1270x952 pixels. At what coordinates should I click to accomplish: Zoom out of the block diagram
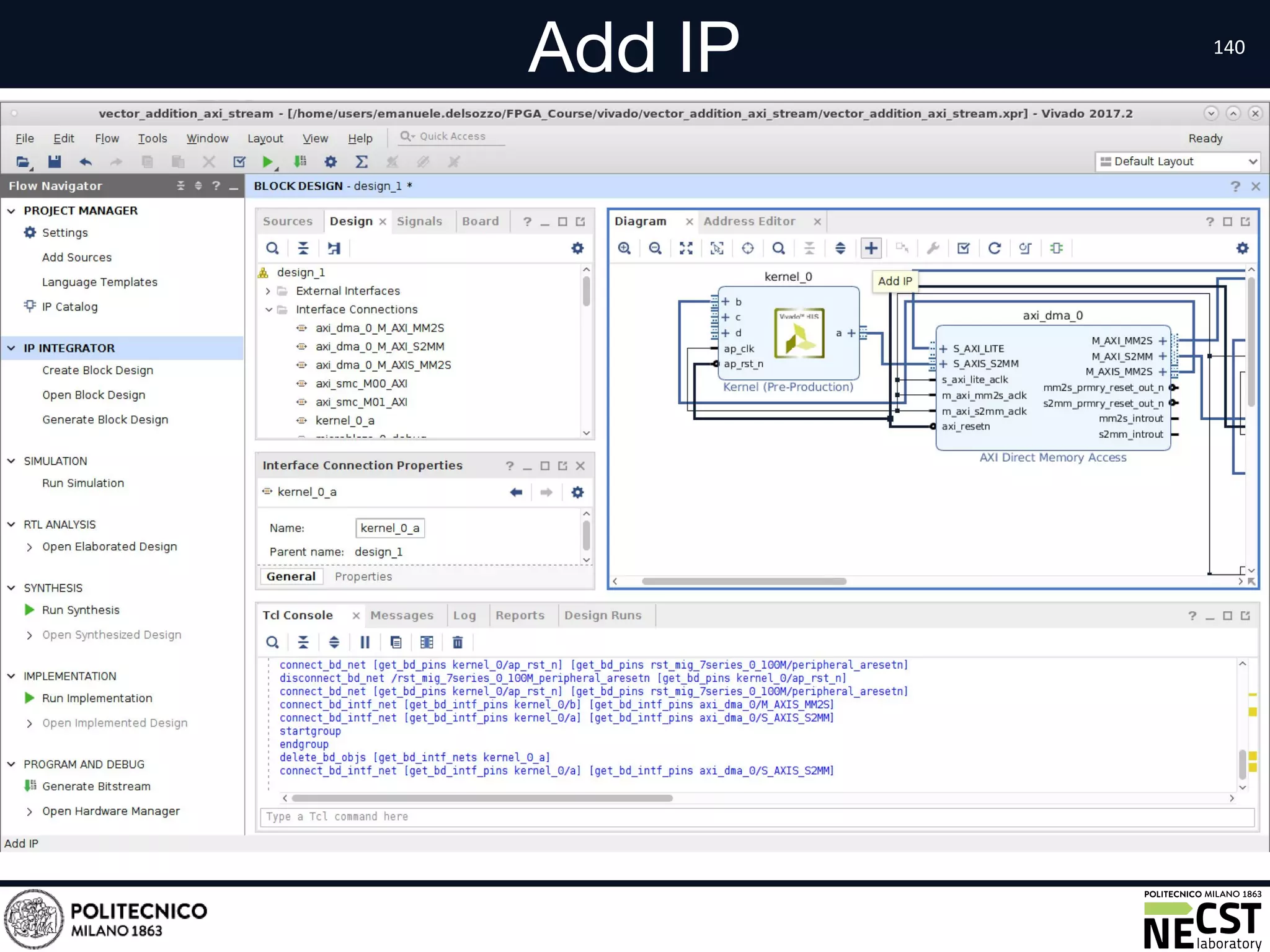(655, 249)
